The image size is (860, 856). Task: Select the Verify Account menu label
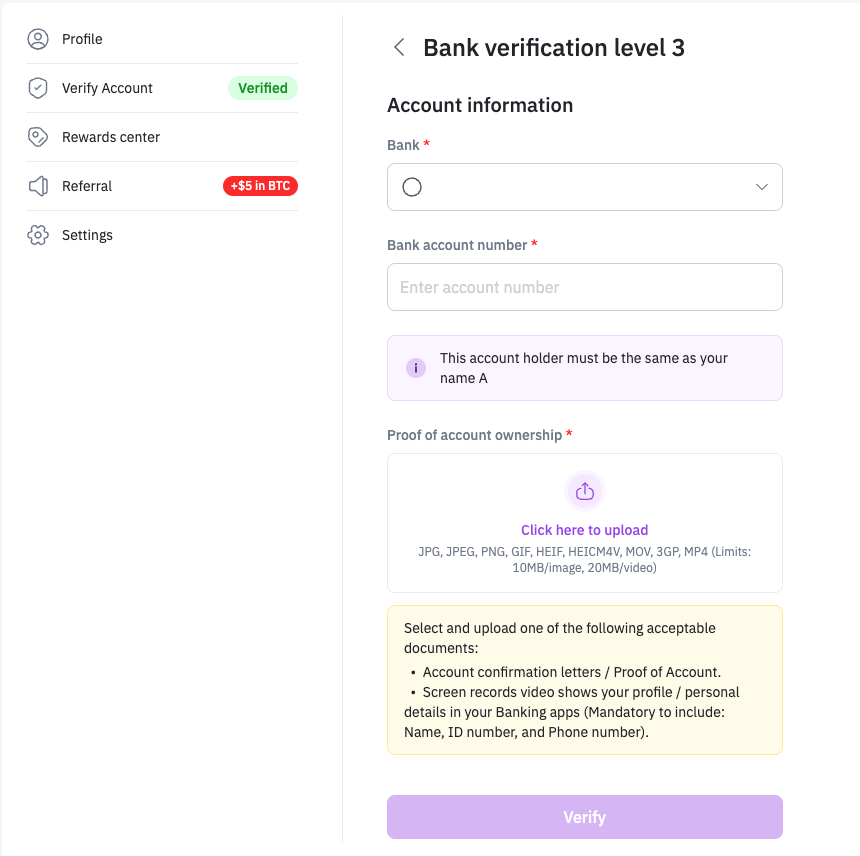107,88
